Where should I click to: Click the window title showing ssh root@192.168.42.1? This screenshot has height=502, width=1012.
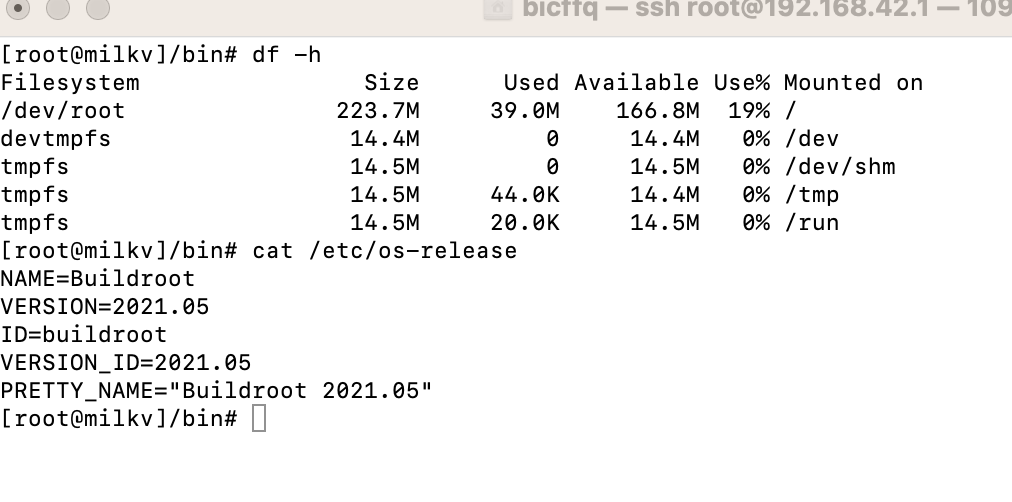pyautogui.click(x=767, y=9)
